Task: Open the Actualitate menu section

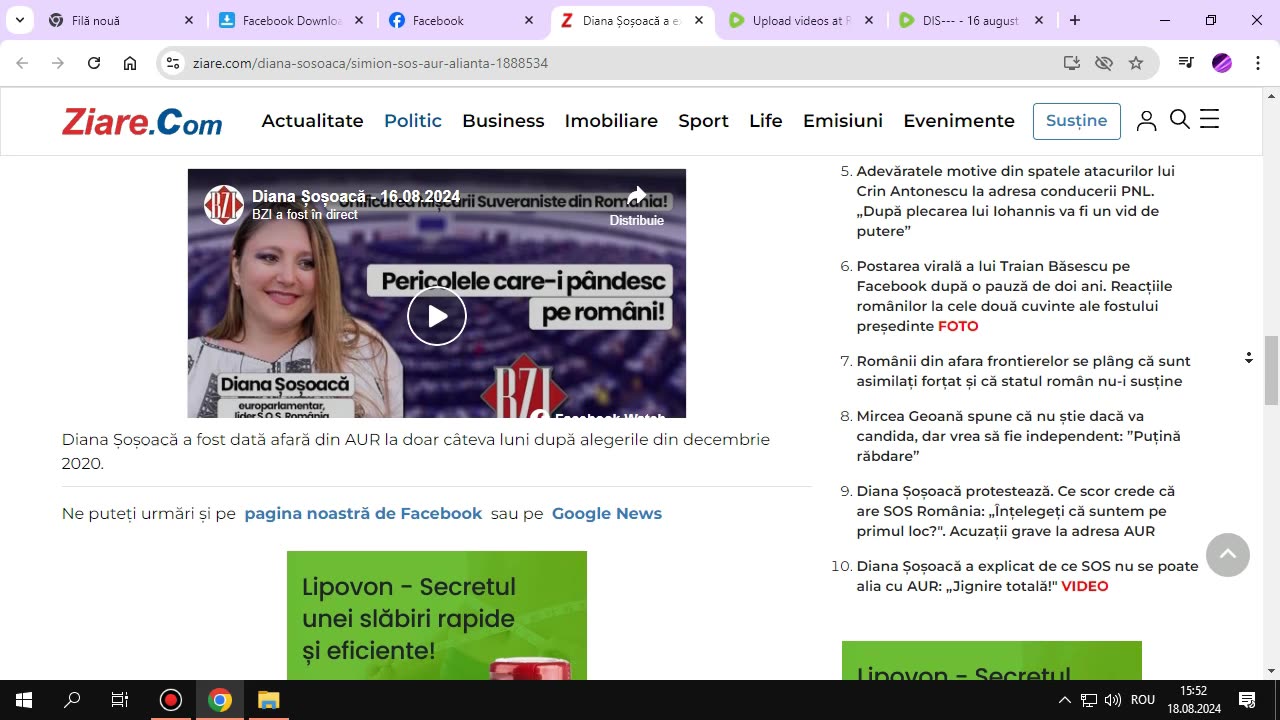Action: 312,121
